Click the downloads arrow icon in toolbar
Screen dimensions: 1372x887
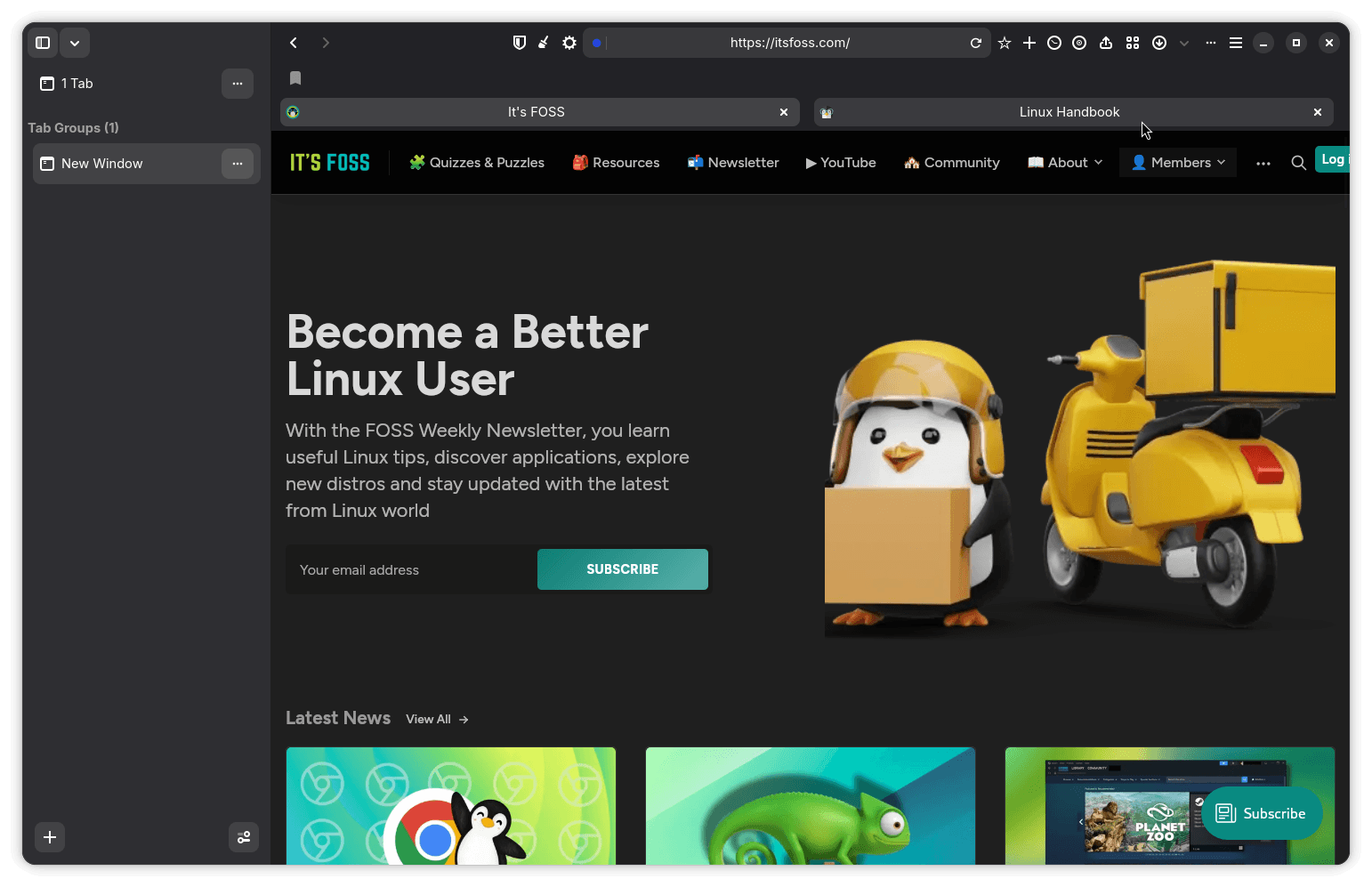[1159, 43]
